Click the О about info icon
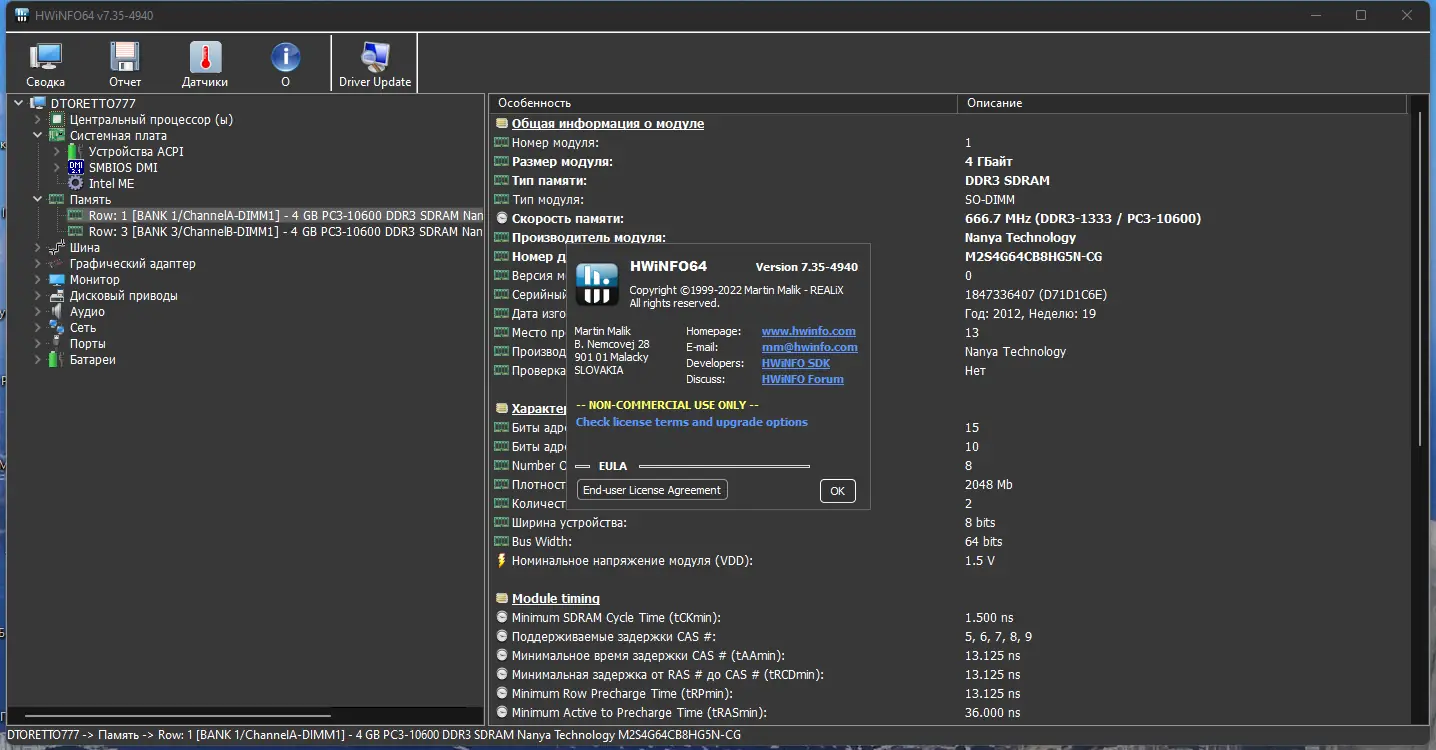Viewport: 1436px width, 750px height. pos(285,65)
